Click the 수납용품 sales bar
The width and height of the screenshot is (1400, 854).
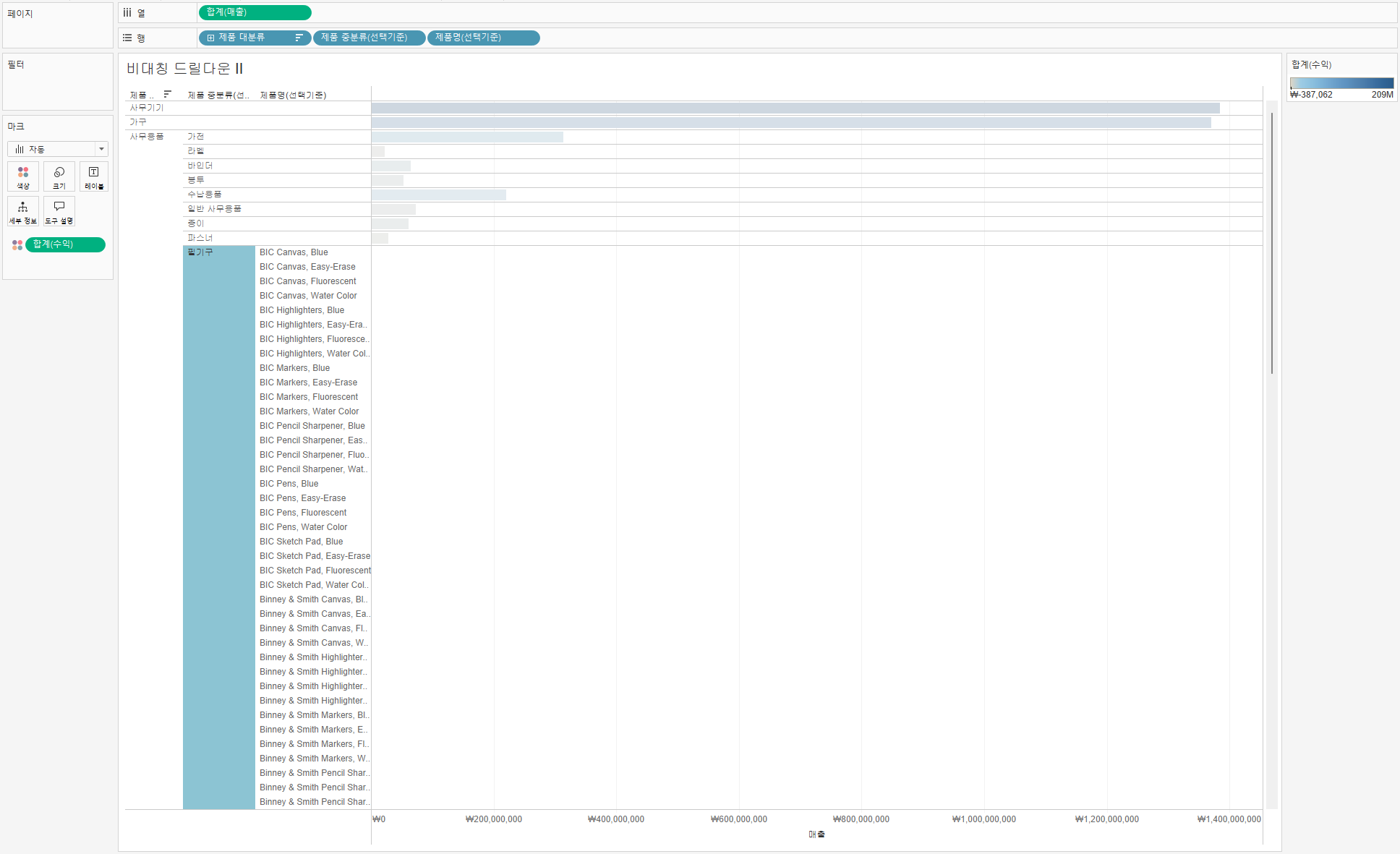click(x=438, y=195)
